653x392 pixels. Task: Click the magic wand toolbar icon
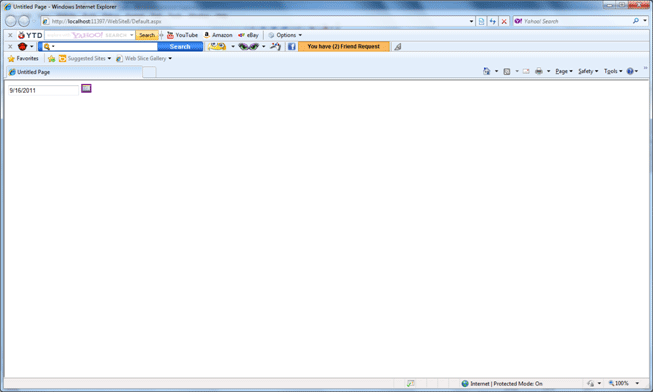click(x=275, y=46)
